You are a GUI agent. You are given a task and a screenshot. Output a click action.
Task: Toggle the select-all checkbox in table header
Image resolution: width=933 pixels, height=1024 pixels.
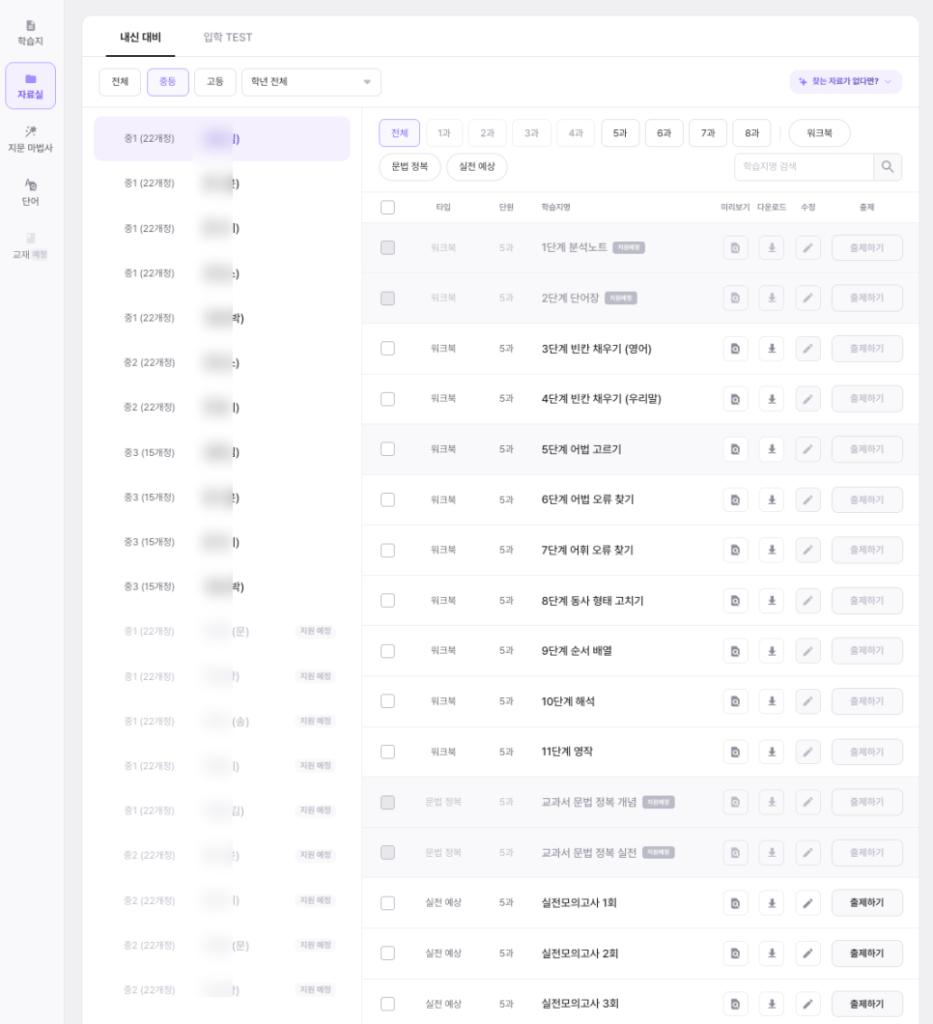[x=388, y=208]
